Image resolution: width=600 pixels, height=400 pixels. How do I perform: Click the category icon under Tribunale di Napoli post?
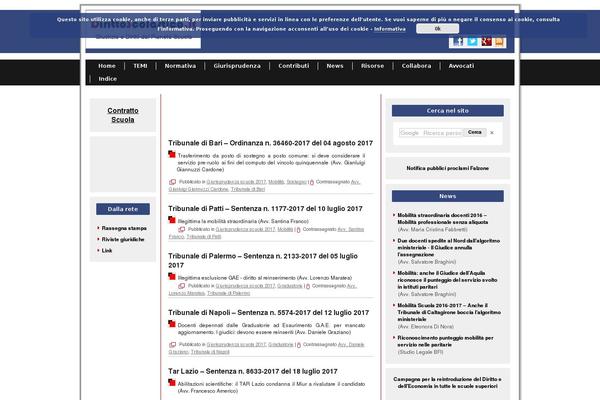(173, 345)
